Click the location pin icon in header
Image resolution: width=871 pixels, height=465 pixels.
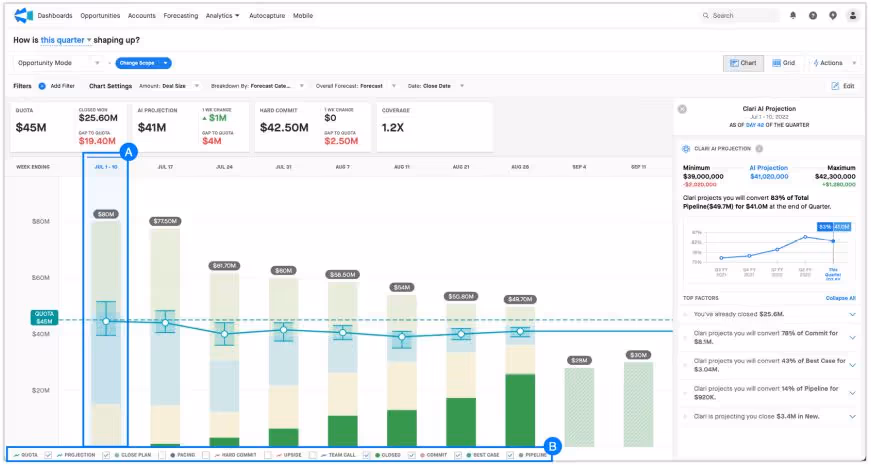click(x=833, y=16)
